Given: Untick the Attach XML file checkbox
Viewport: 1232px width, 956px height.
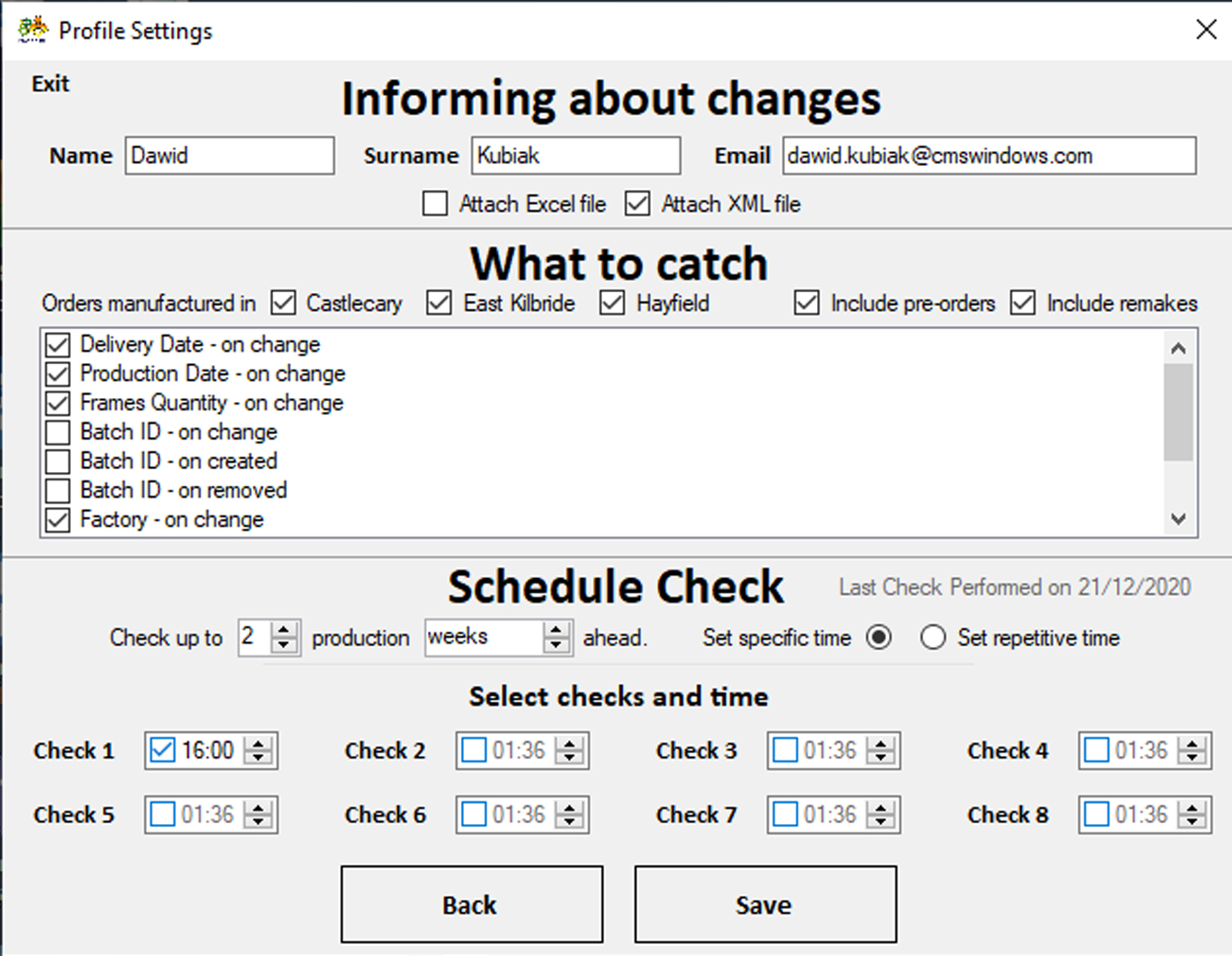Looking at the screenshot, I should (637, 204).
